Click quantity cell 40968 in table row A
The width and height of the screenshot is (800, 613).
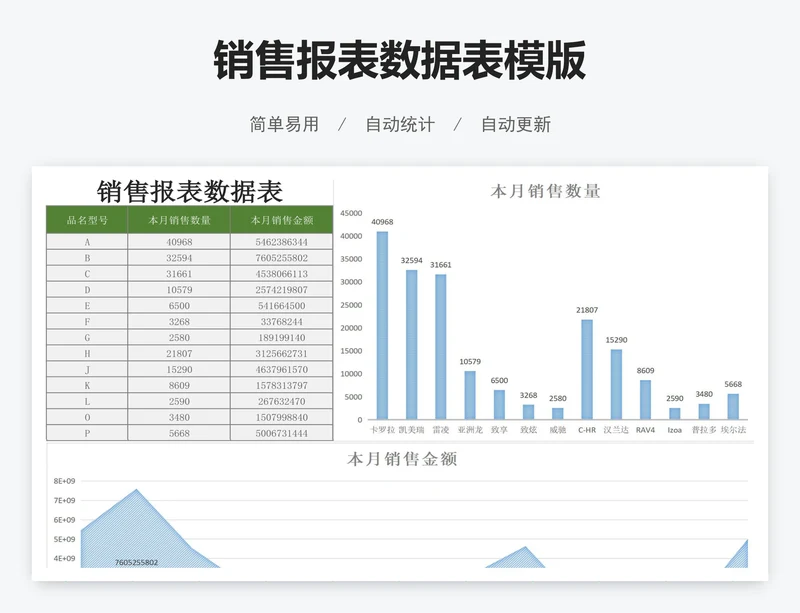pos(179,242)
